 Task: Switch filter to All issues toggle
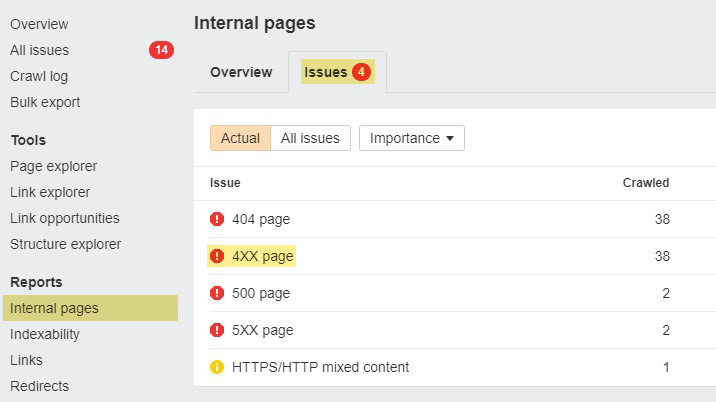click(311, 138)
